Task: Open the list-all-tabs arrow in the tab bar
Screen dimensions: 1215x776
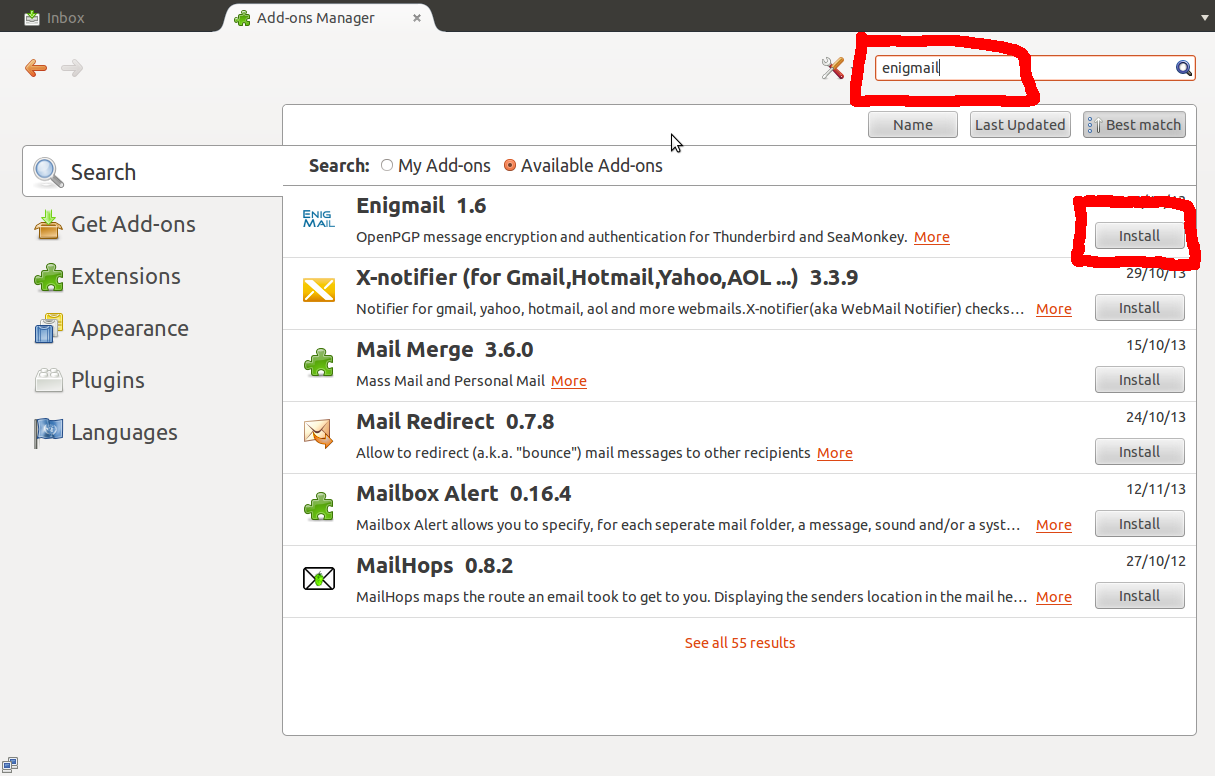Action: 1205,18
